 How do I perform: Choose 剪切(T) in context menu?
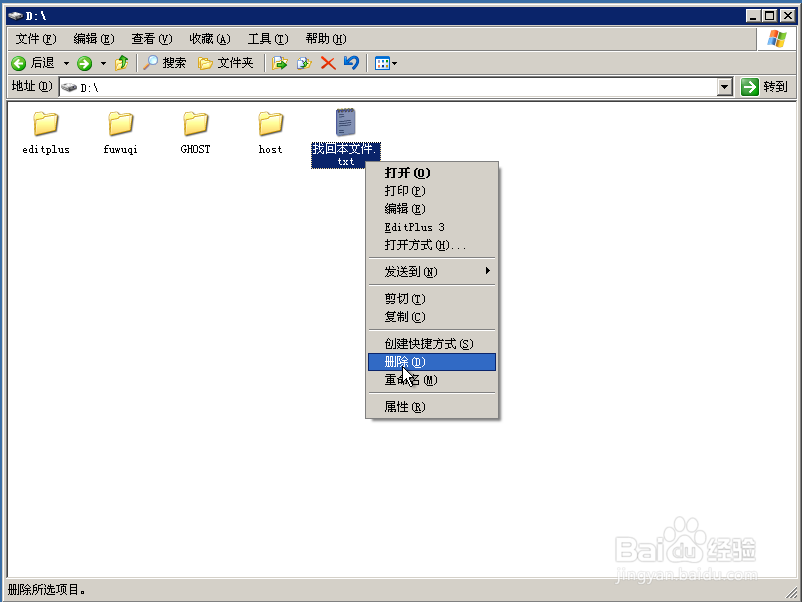[432, 299]
